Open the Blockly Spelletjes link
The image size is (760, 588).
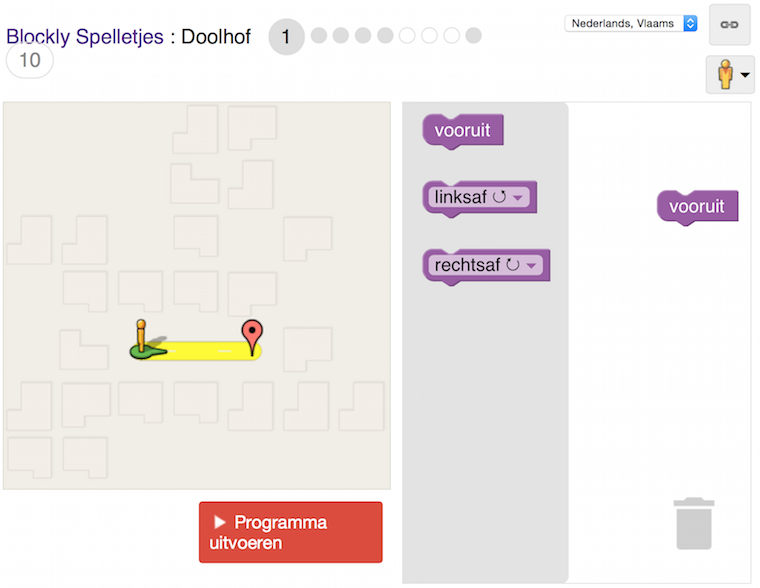[x=85, y=36]
